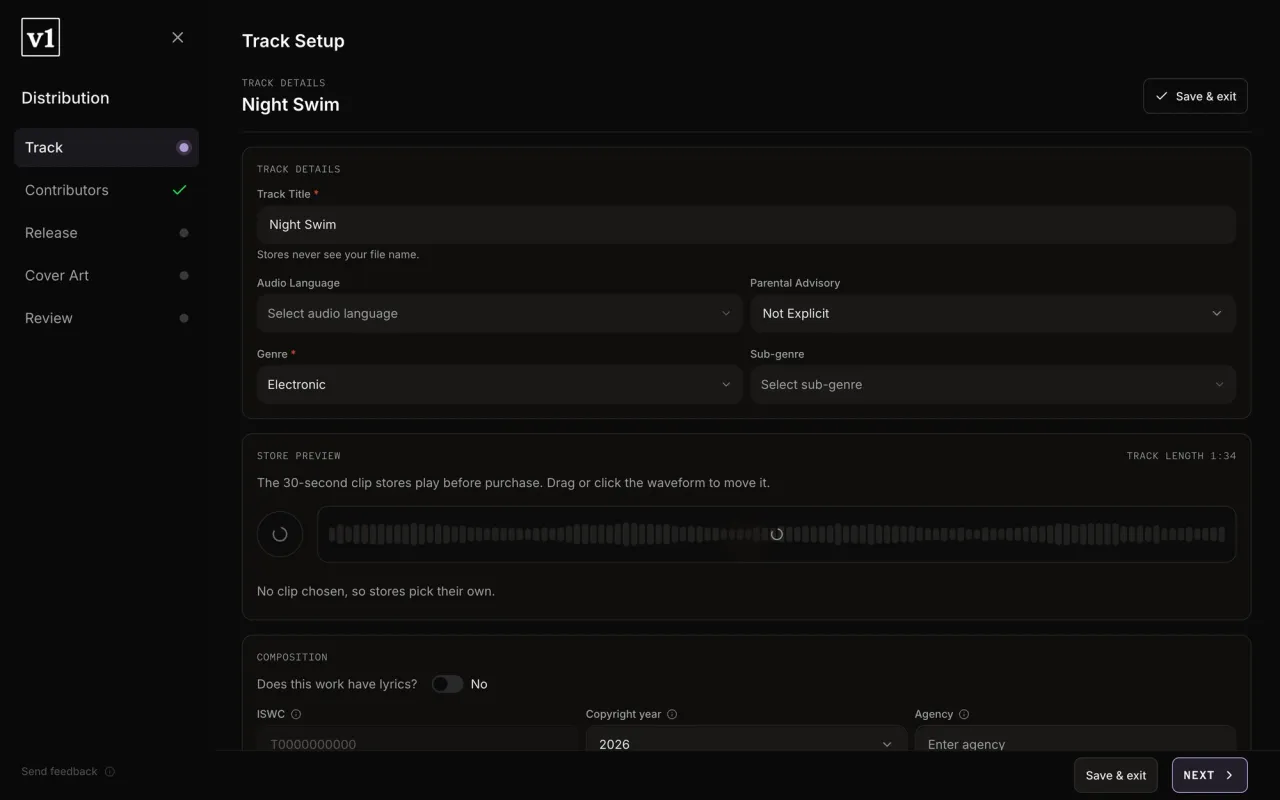Click the v1 logo icon
1280x800 pixels.
click(x=41, y=37)
